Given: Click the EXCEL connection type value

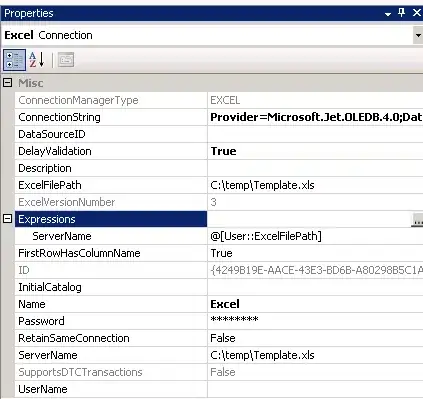Looking at the screenshot, I should pyautogui.click(x=225, y=100).
